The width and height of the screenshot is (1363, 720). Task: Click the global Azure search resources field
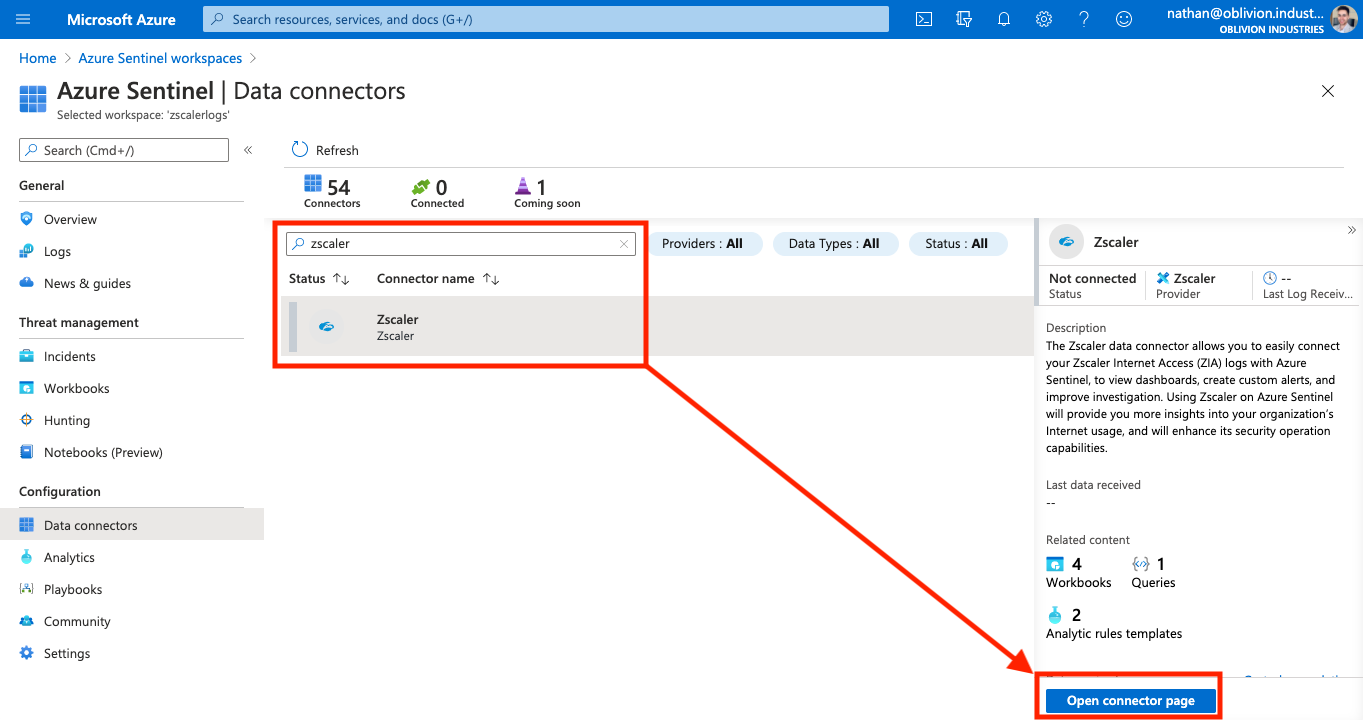[545, 19]
